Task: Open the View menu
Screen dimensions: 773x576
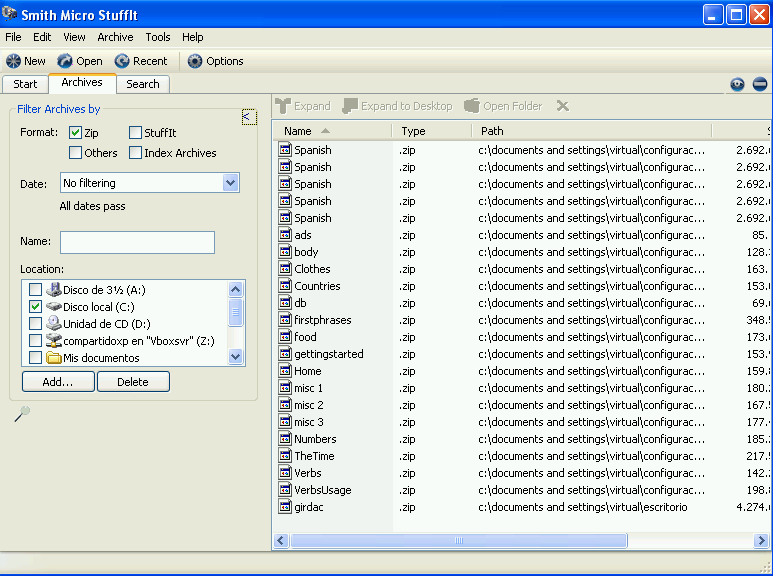Action: (x=74, y=37)
